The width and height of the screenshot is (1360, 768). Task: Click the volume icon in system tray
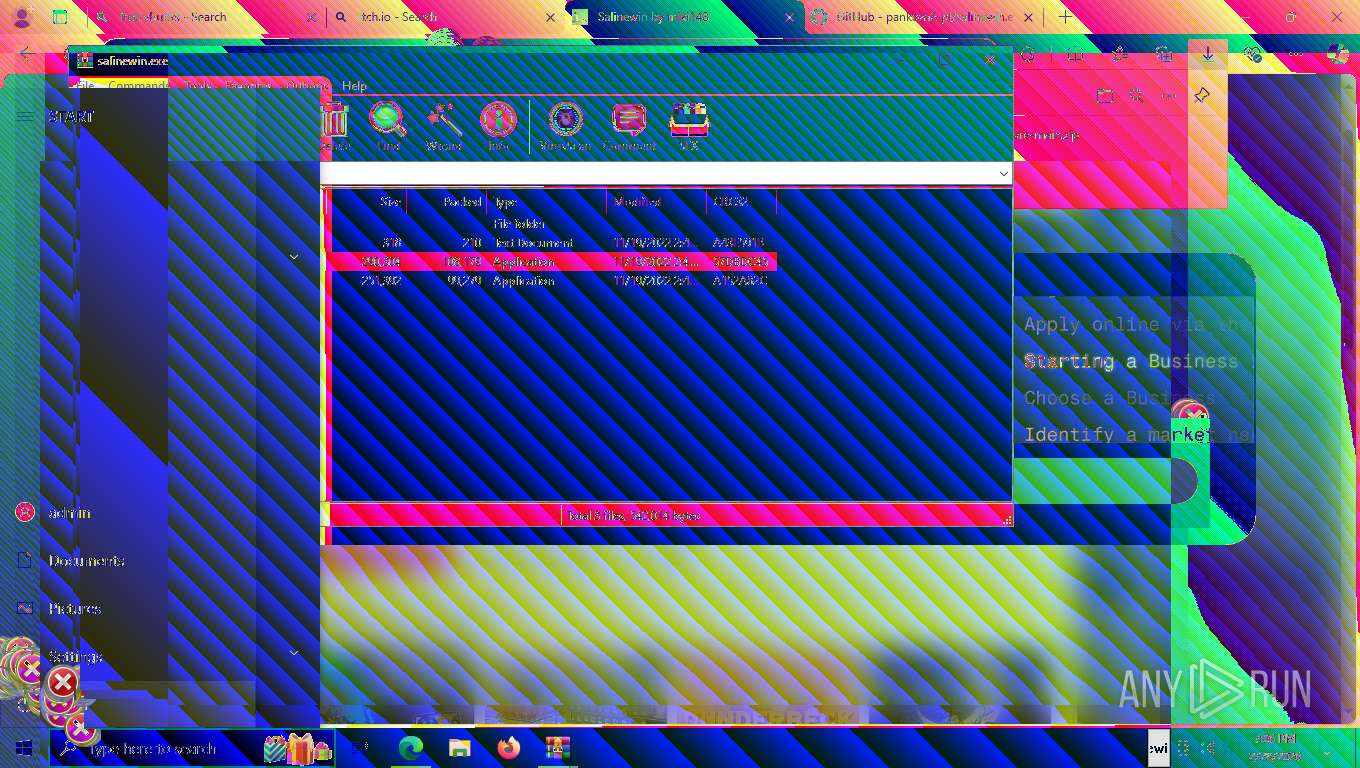click(1209, 748)
